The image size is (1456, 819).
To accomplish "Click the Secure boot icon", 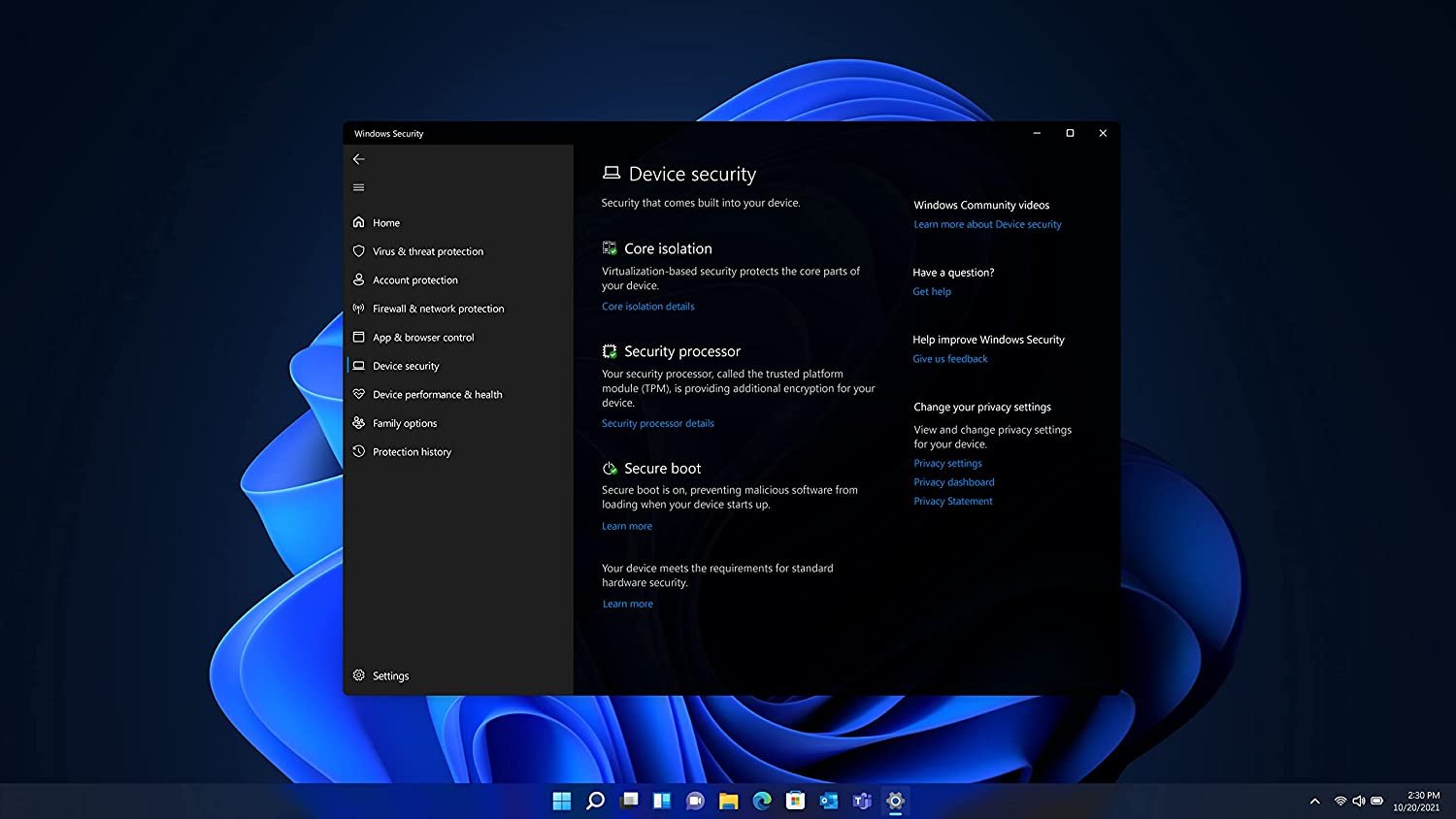I will coord(610,468).
